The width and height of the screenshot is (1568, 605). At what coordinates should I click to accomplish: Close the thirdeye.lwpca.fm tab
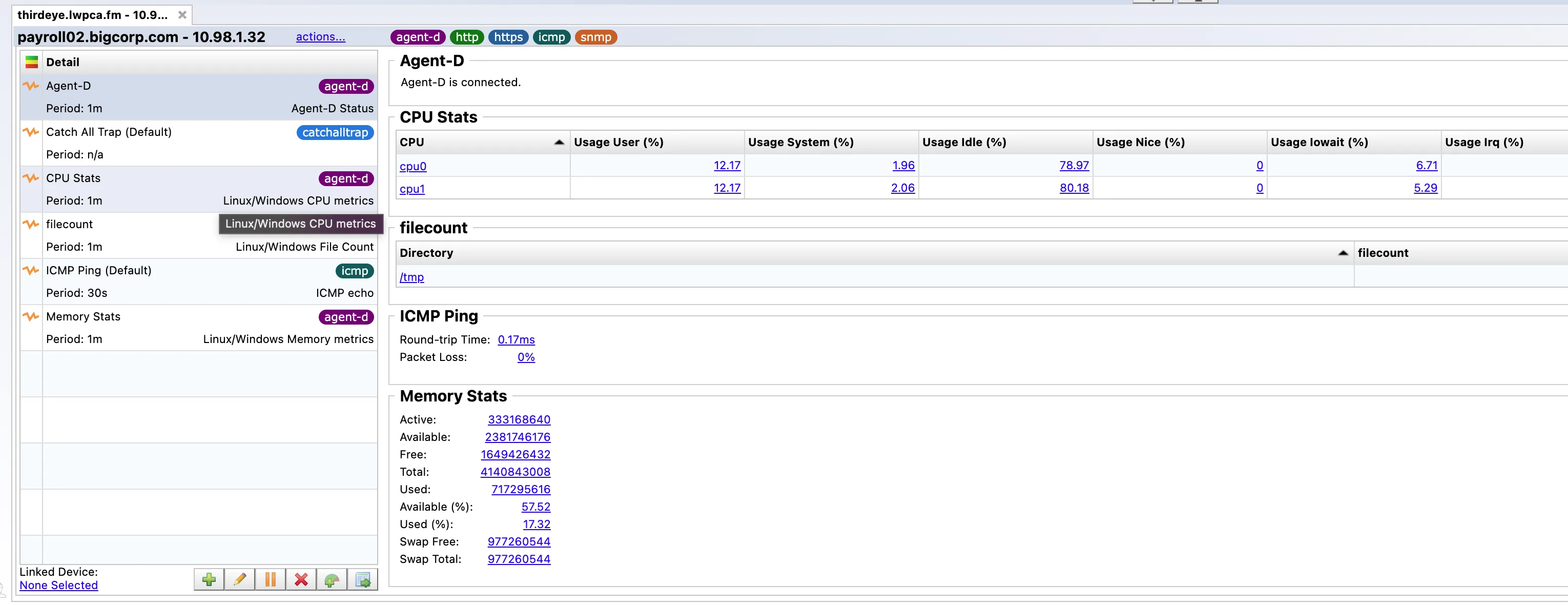[182, 15]
